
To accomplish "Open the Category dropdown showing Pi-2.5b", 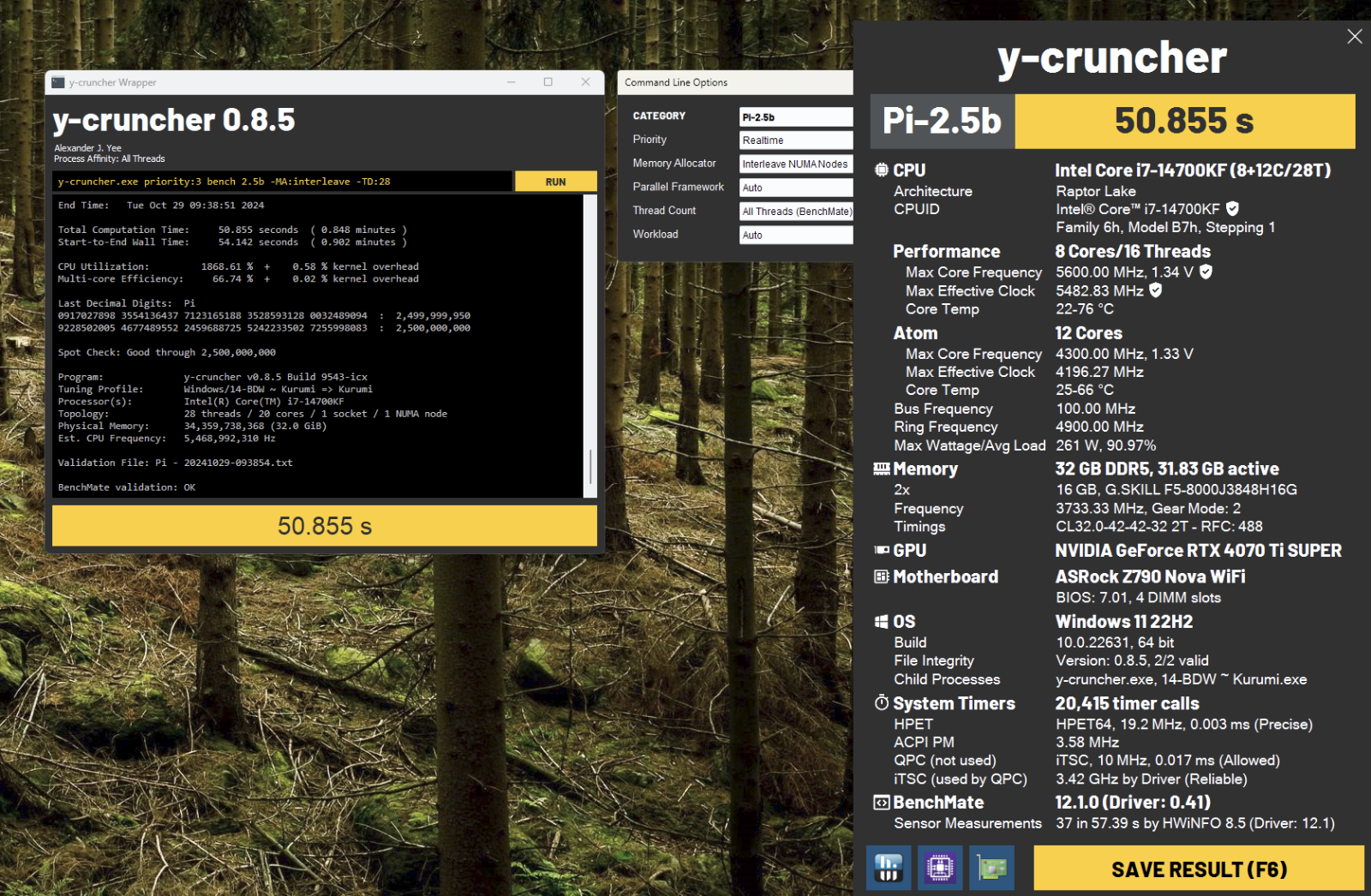I will coord(796,116).
